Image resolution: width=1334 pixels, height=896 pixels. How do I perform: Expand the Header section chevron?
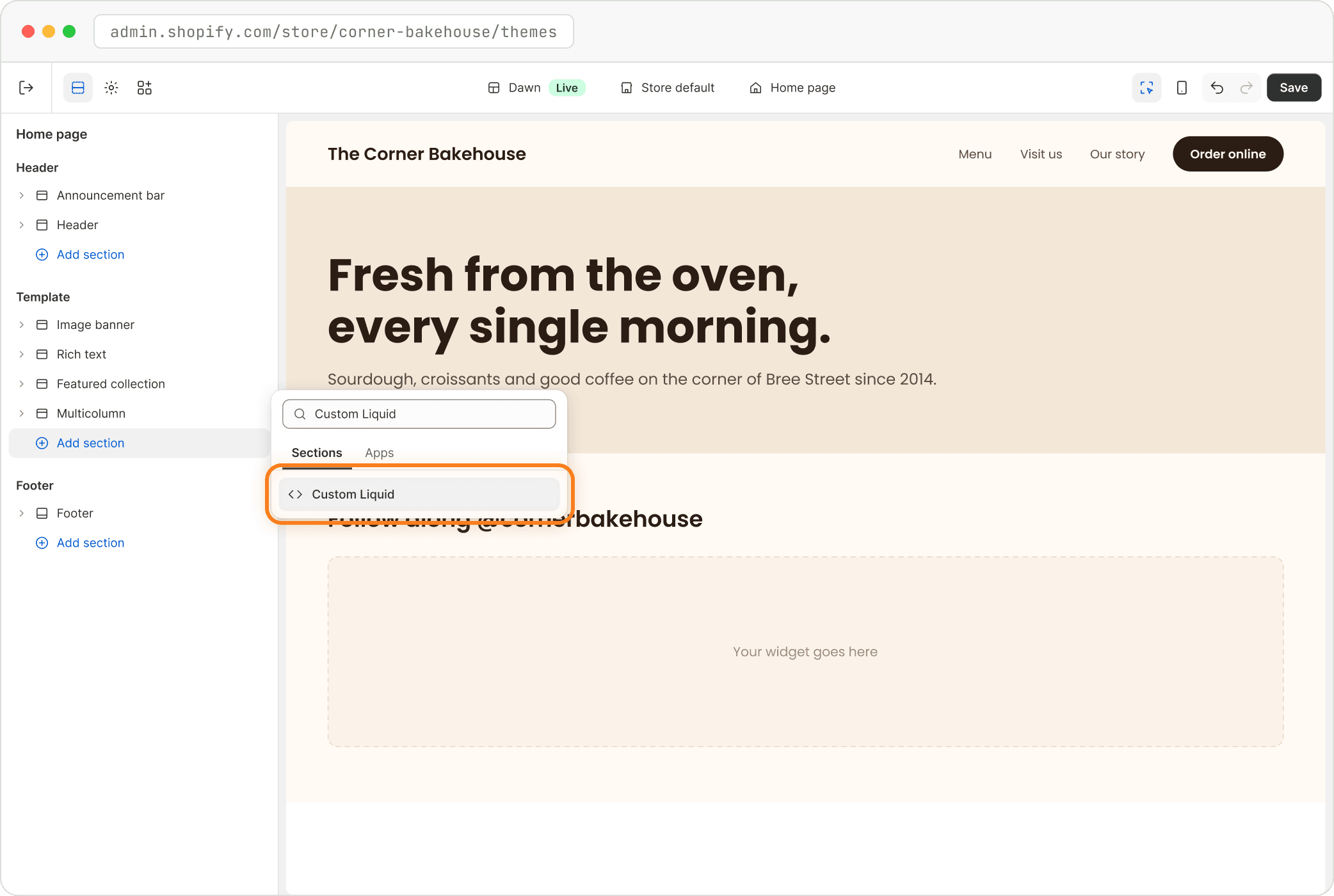pyautogui.click(x=22, y=225)
